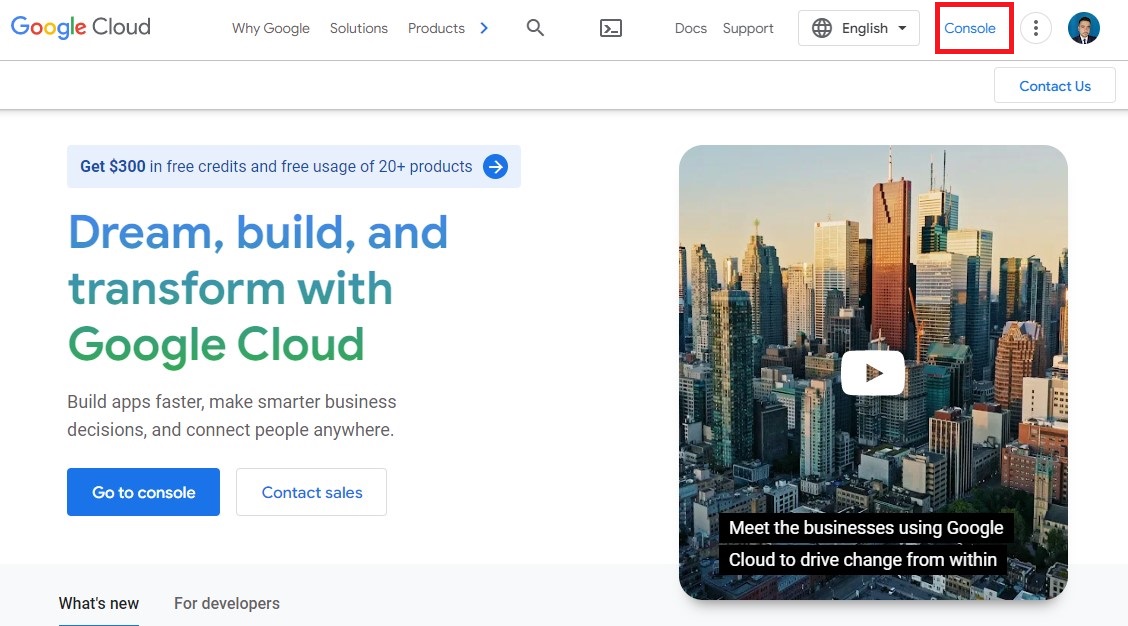Open the Why Google menu
Screen dimensions: 1128x626
coord(270,28)
